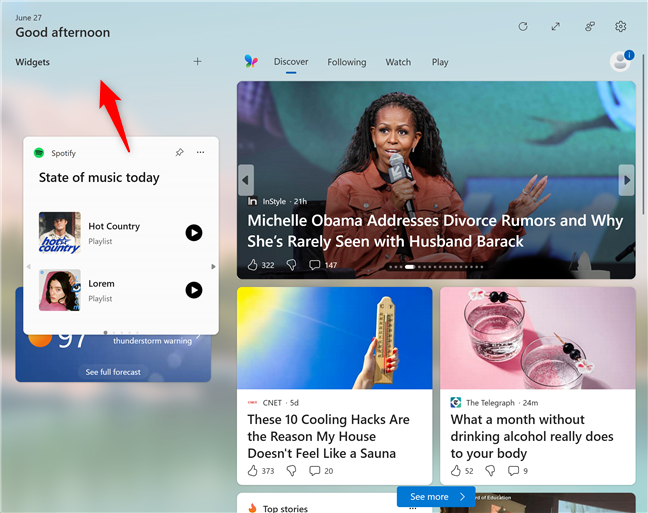The width and height of the screenshot is (648, 513).
Task: Click the Lorem playlist cover art
Action: tap(60, 290)
